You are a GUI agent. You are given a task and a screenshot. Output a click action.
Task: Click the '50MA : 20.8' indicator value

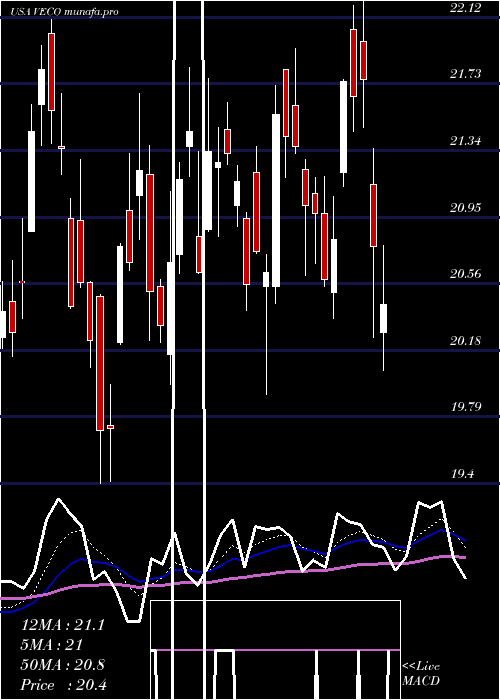pos(63,665)
